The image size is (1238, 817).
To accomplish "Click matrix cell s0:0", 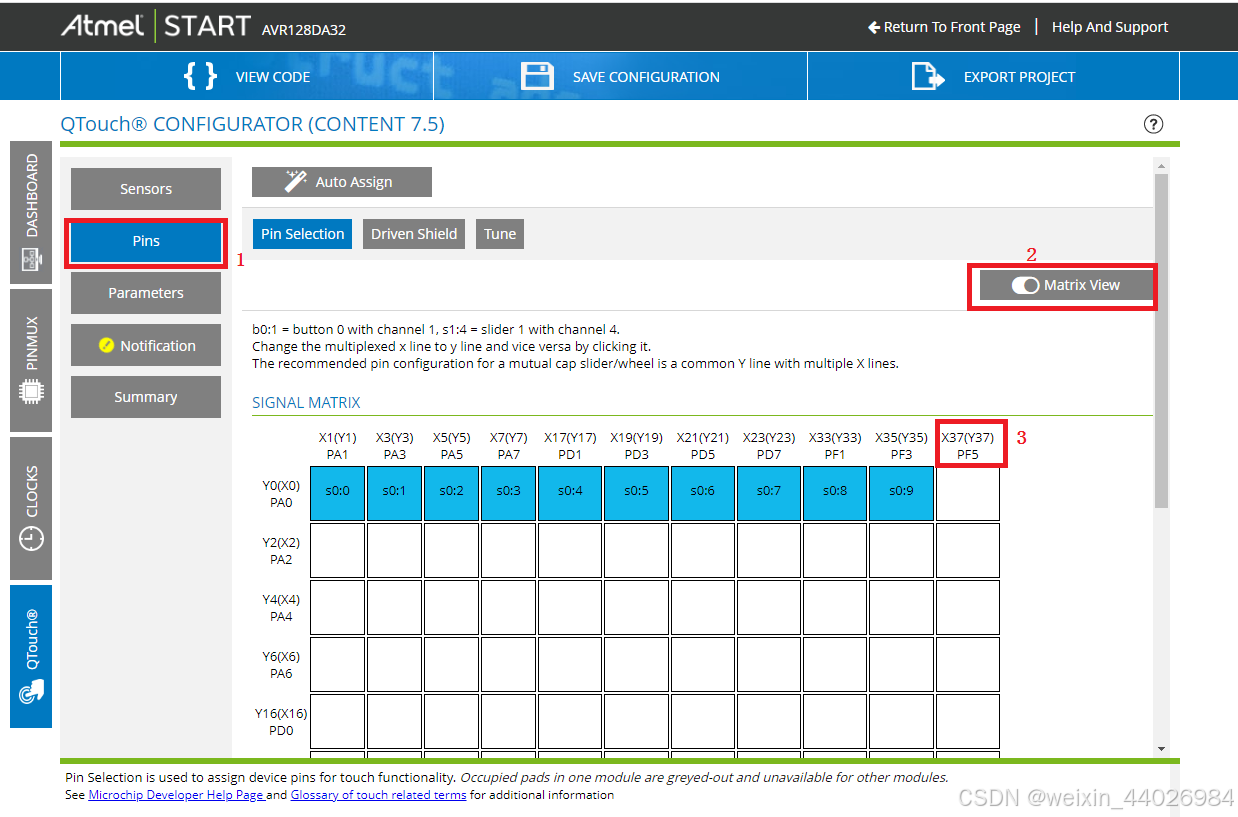I will 337,493.
